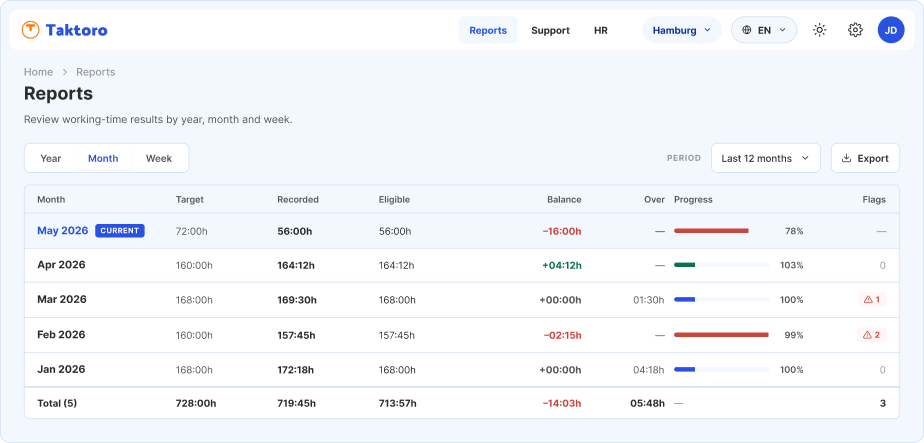The image size is (924, 443).
Task: Open the warning flag for Mar 2026
Action: pyautogui.click(x=872, y=300)
